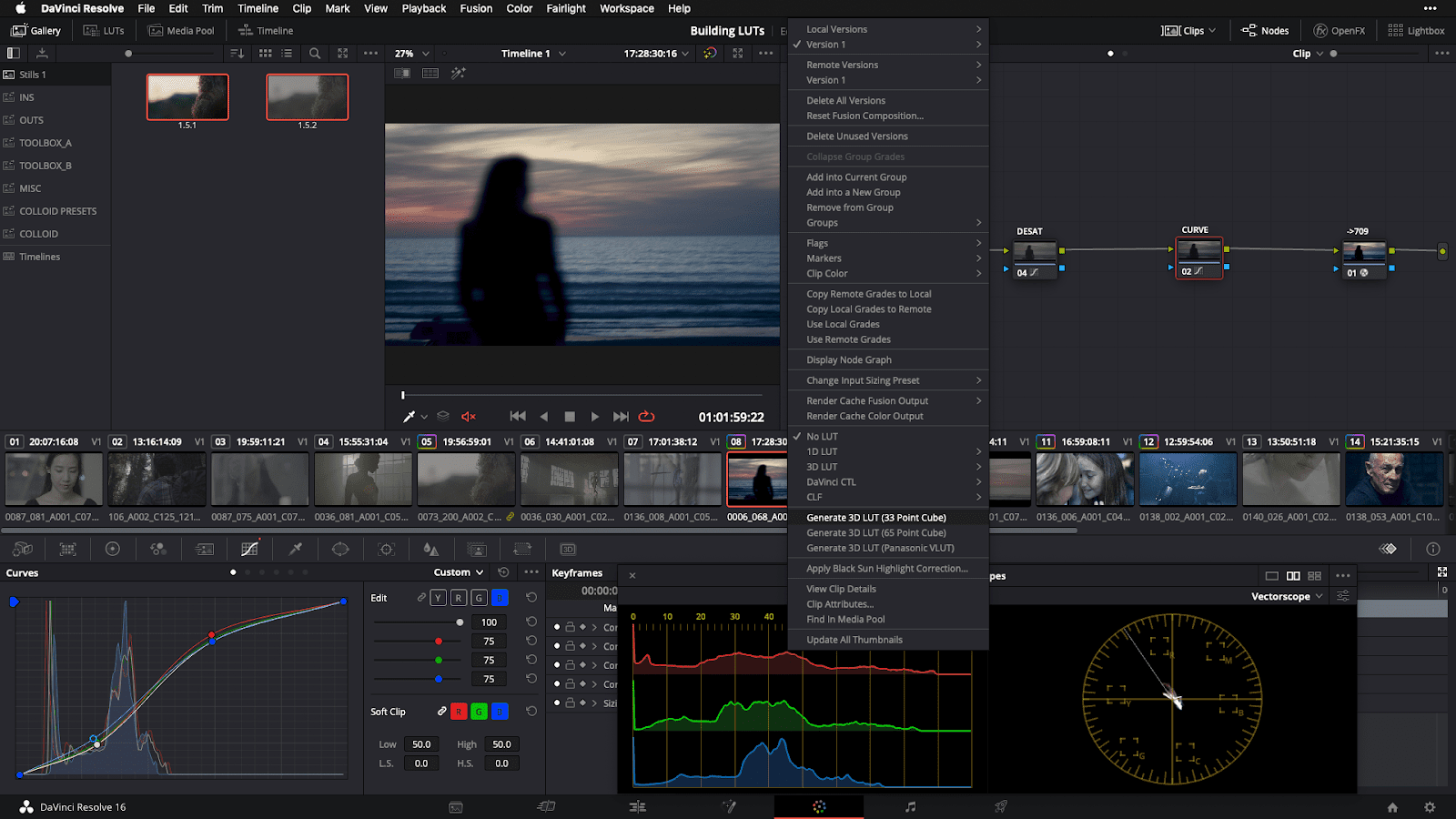The height and width of the screenshot is (819, 1456).
Task: Open the viewer zoom level dropdown
Action: point(410,53)
